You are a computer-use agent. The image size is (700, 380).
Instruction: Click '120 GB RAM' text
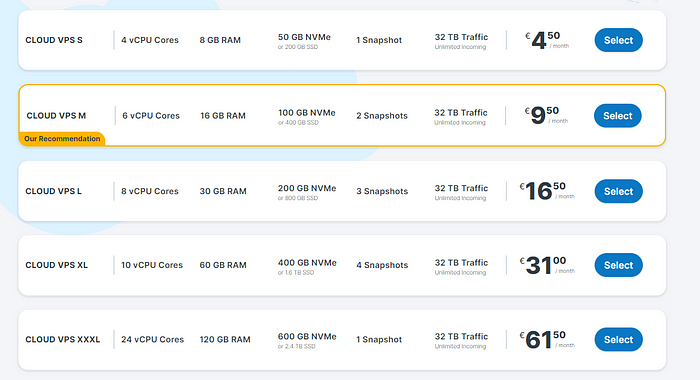(x=225, y=339)
